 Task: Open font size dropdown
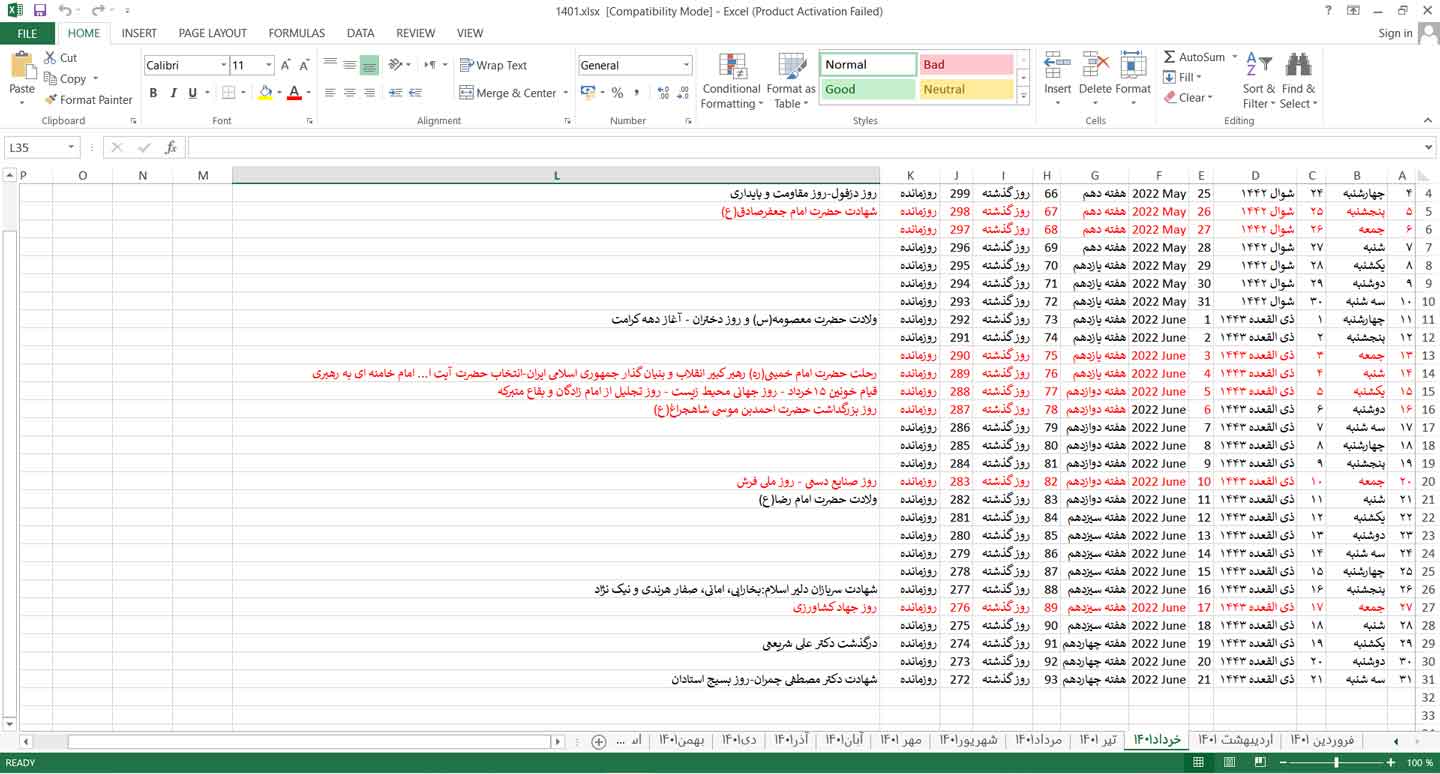pos(269,65)
